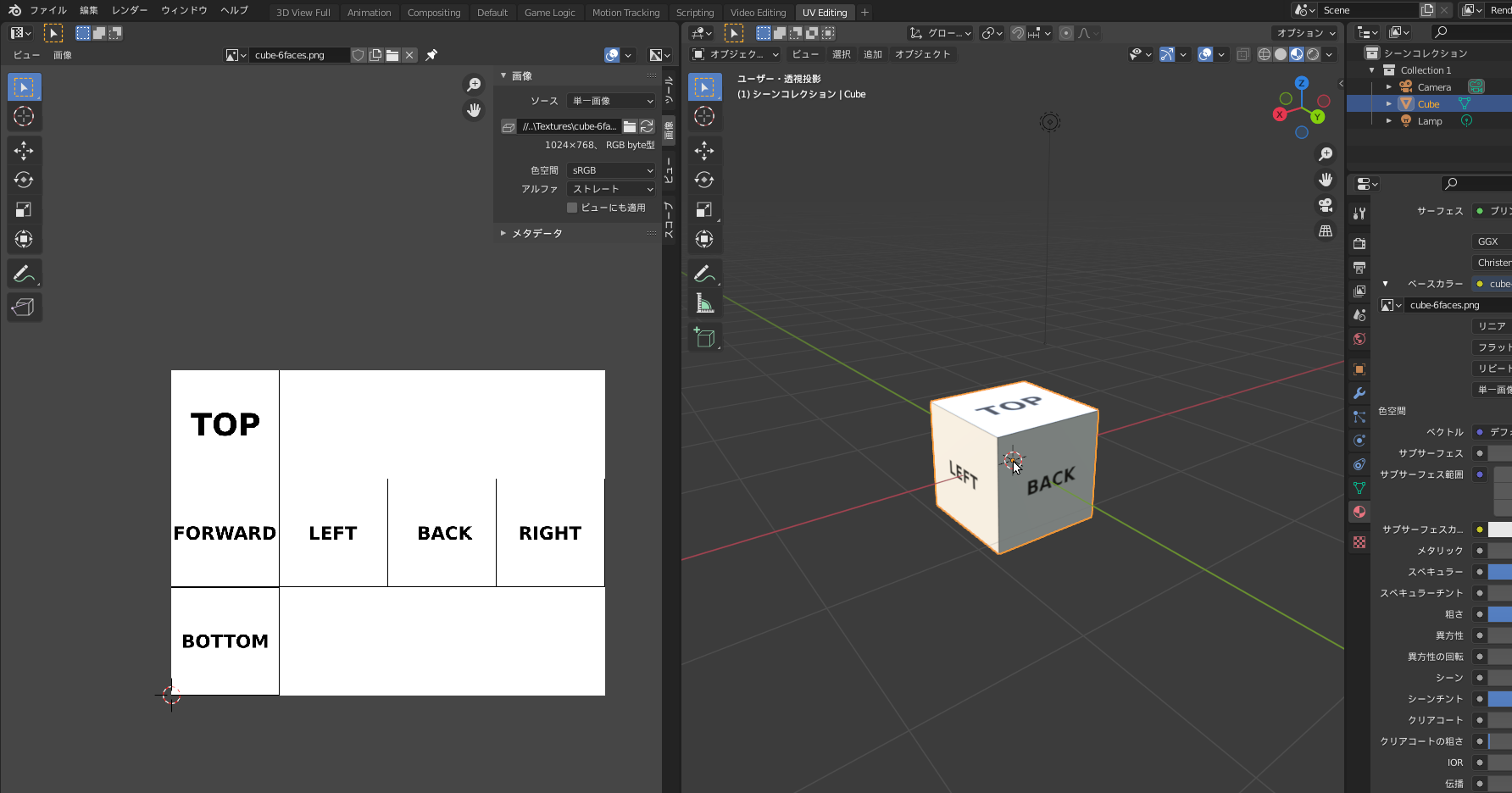Open the World properties tab (red globe)

click(1359, 339)
